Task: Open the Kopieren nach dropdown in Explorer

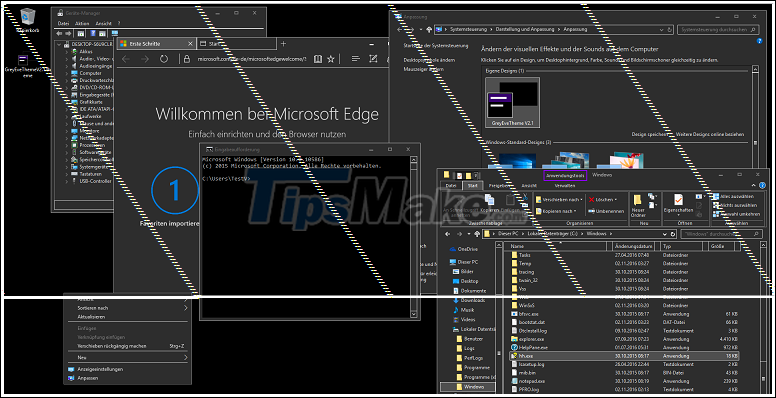Action: [x=556, y=211]
